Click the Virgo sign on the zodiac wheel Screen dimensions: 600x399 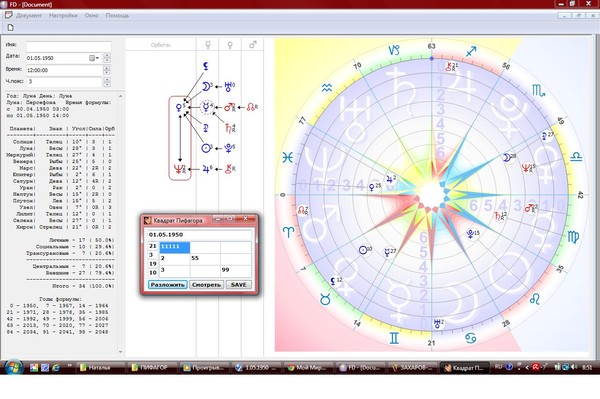point(573,237)
